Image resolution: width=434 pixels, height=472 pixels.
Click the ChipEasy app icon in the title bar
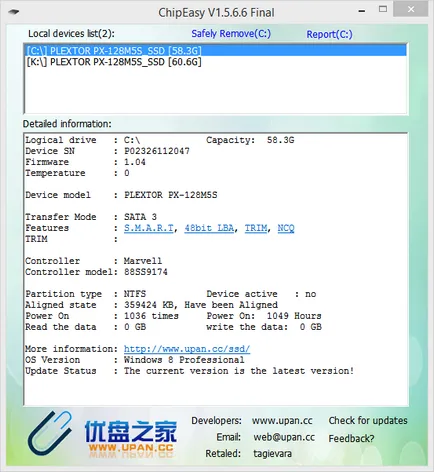click(x=14, y=12)
